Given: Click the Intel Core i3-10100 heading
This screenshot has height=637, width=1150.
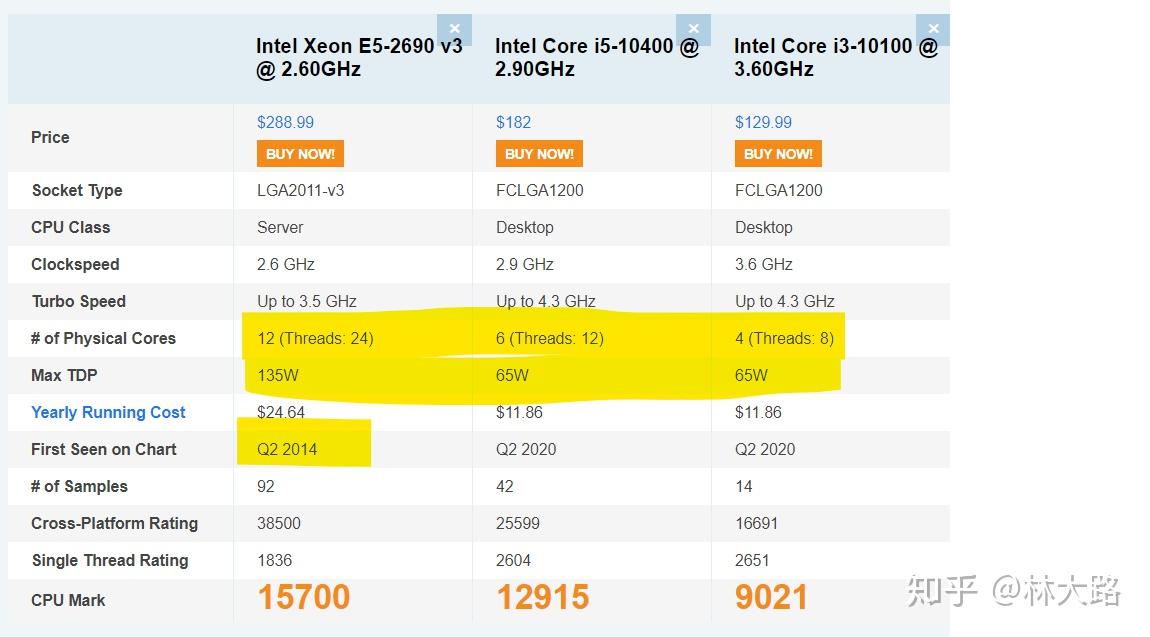Looking at the screenshot, I should 836,57.
